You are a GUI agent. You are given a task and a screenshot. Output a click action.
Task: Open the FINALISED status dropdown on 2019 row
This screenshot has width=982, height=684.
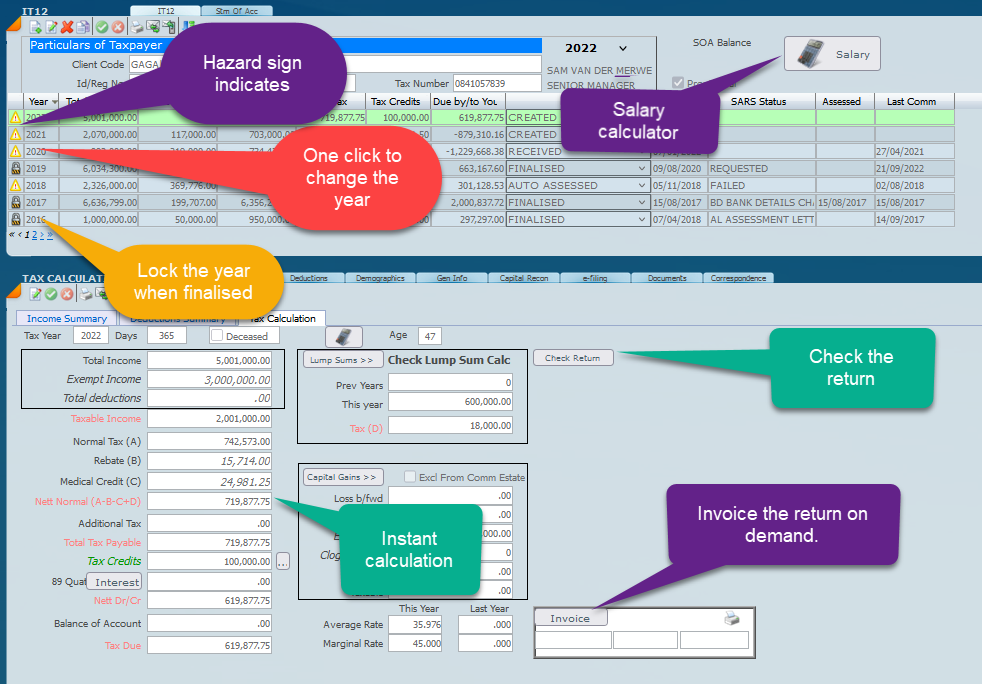[x=641, y=168]
